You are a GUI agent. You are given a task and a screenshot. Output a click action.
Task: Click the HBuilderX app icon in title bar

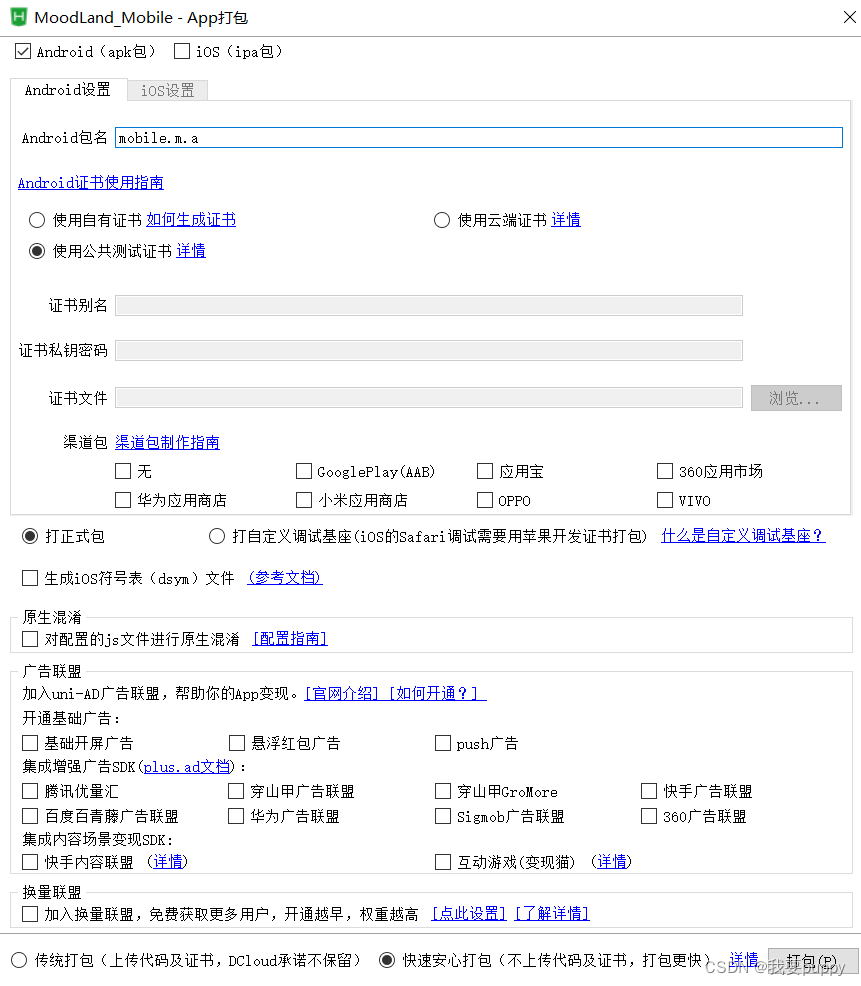point(19,17)
